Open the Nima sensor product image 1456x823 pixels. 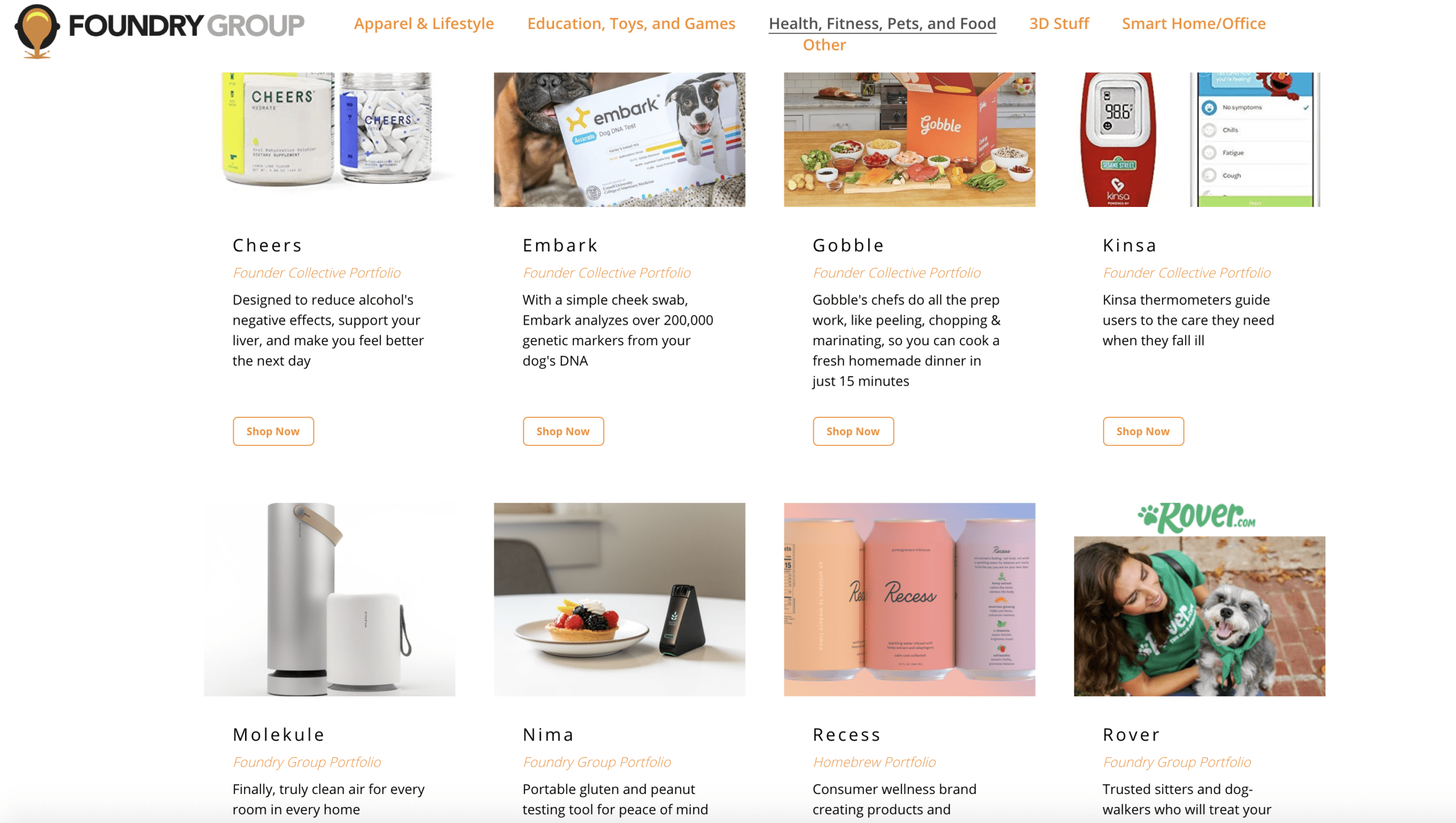tap(619, 599)
